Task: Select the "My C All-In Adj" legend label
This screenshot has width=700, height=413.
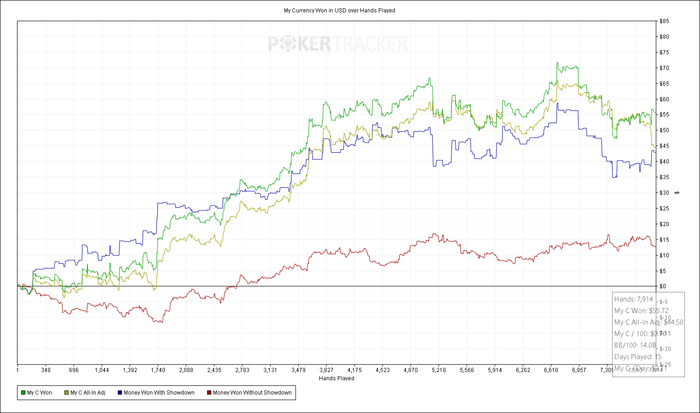Action: [x=88, y=393]
